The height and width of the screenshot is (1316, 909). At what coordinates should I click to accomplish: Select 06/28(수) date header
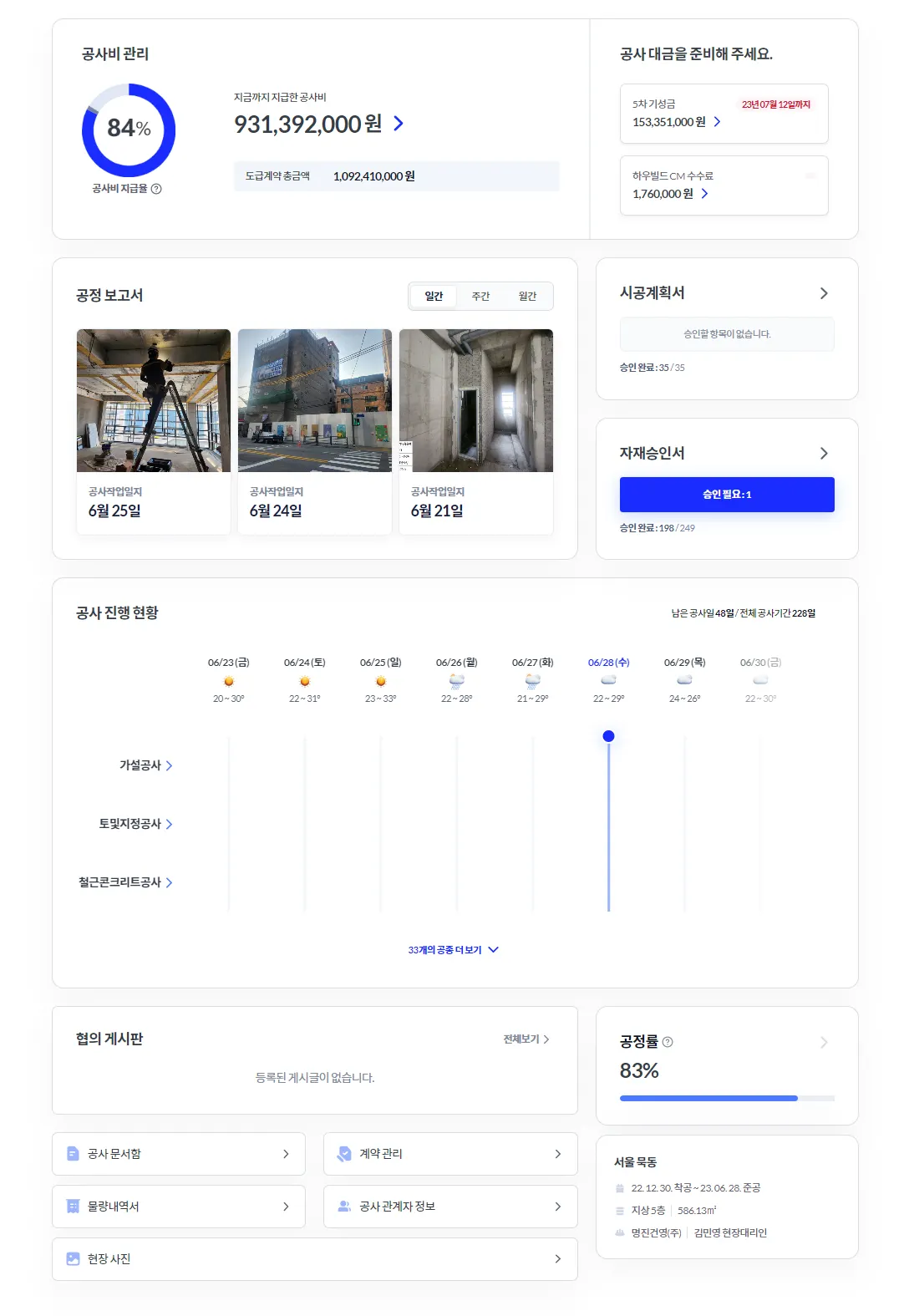coord(609,663)
